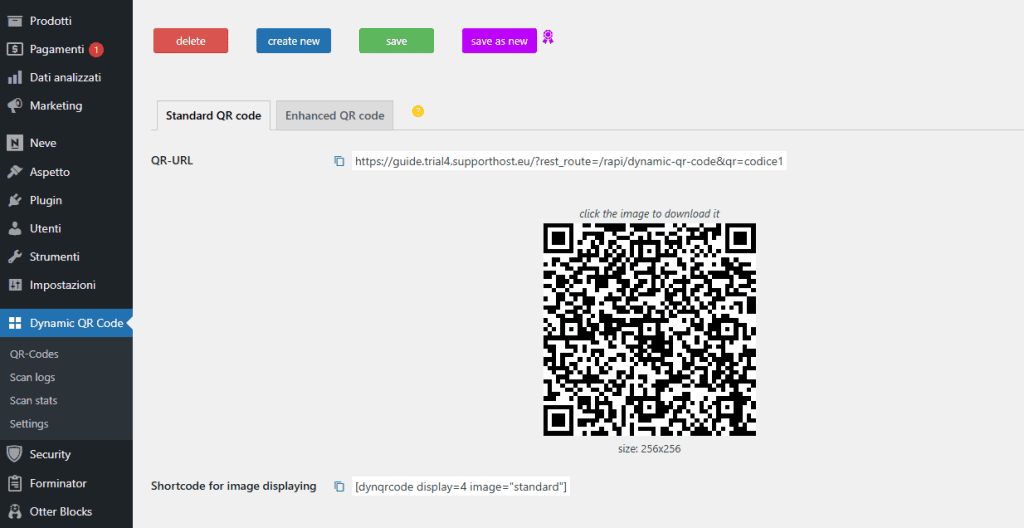Open the Scan stats submenu item
Screen dimensions: 1024x528
tap(33, 400)
